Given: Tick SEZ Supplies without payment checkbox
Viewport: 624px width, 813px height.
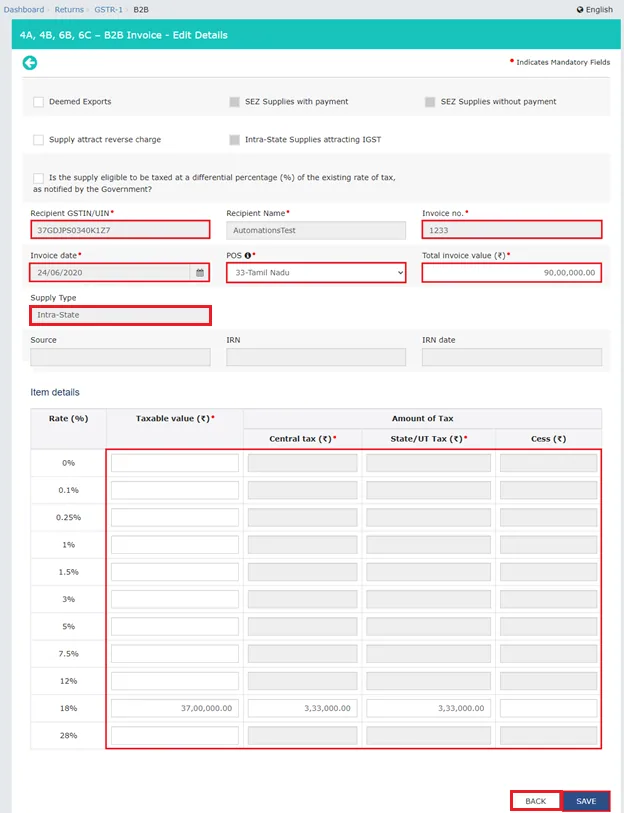Looking at the screenshot, I should 430,102.
